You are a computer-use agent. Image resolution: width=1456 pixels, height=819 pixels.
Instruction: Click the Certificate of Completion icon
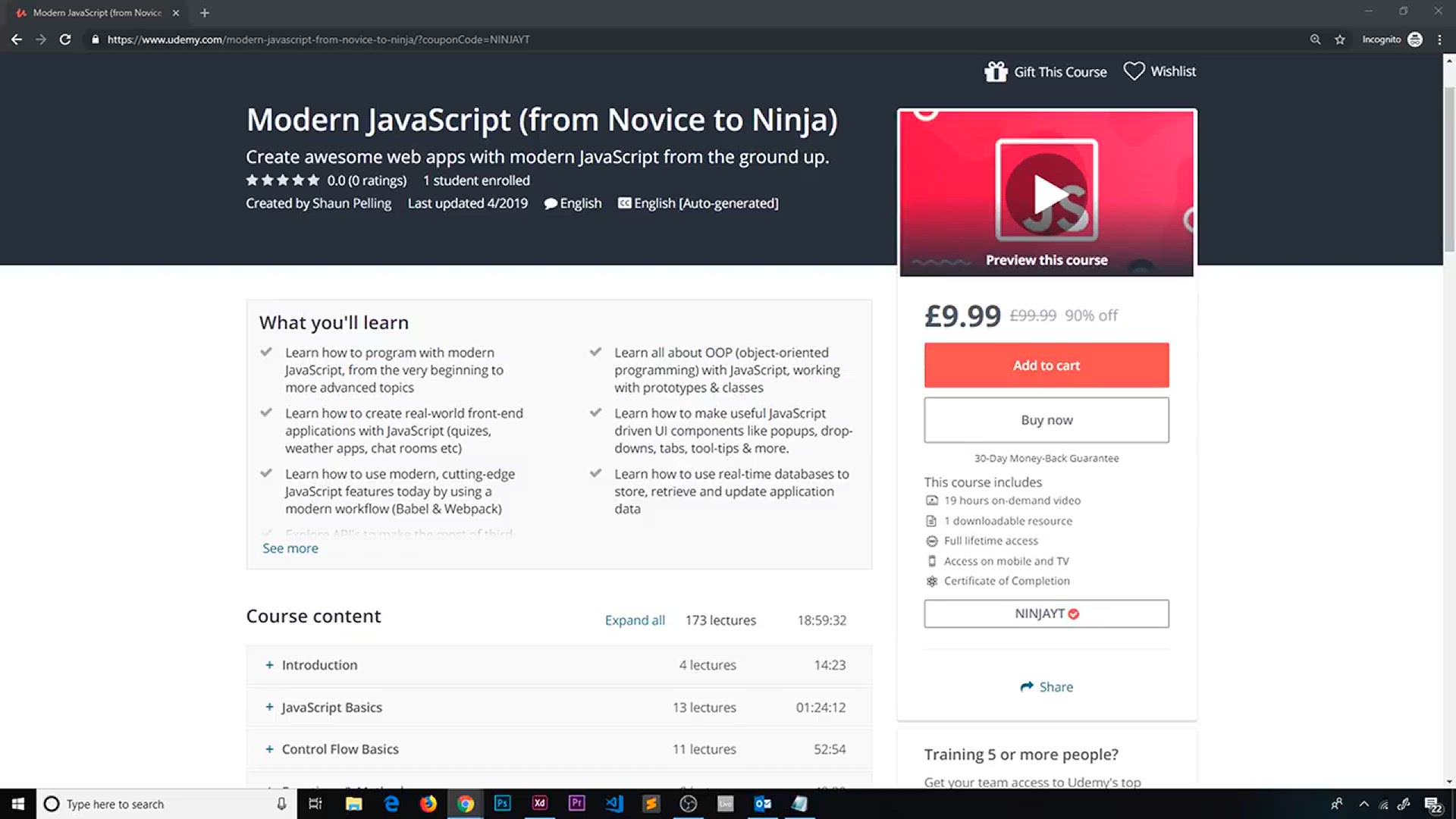coord(932,581)
